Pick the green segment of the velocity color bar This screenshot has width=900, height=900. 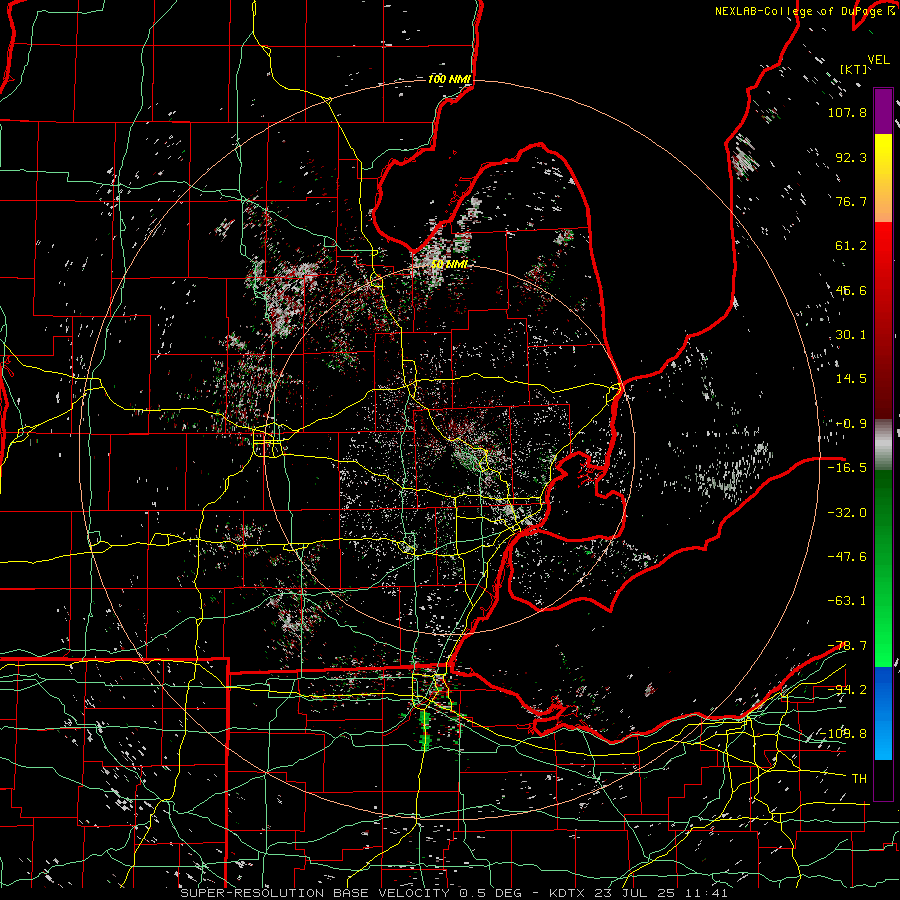(883, 568)
